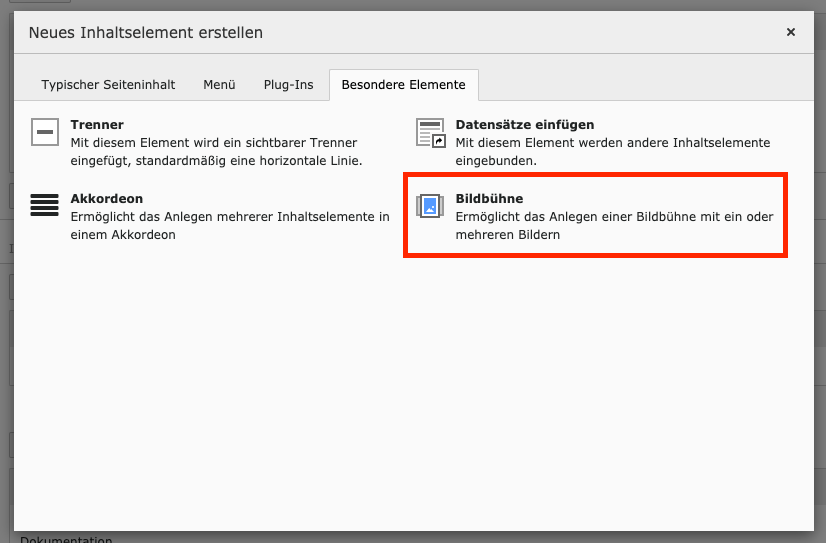The height and width of the screenshot is (543, 826).
Task: Select the Besondere Elemente tab
Action: pos(403,85)
